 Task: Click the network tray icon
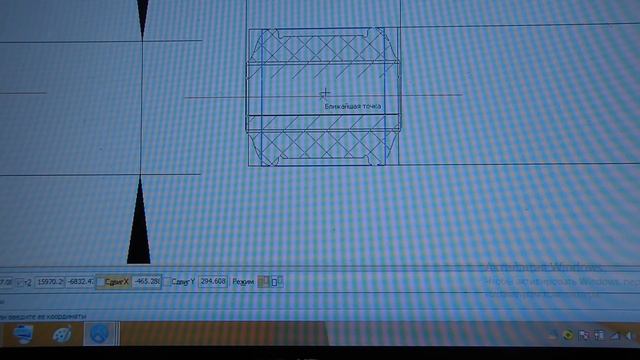[x=599, y=336]
